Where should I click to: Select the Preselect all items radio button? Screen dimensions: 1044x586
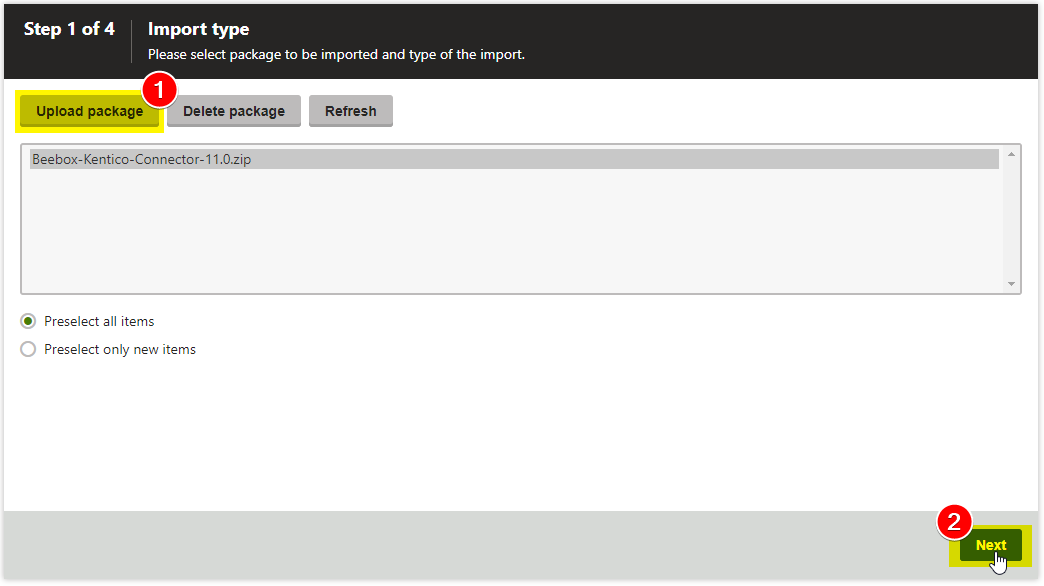point(28,321)
